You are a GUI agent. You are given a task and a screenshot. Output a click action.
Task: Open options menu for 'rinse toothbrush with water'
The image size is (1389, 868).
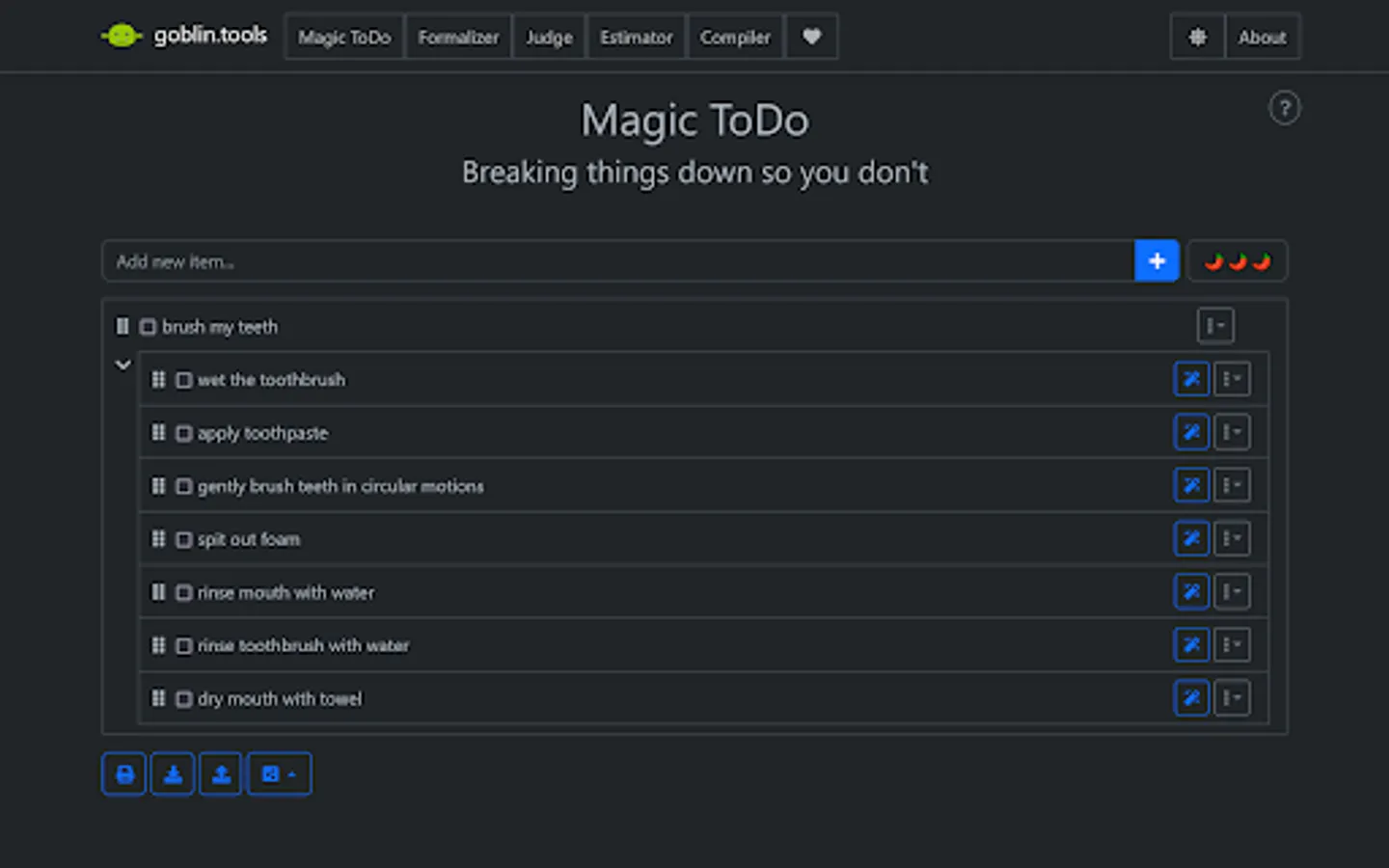[1232, 644]
